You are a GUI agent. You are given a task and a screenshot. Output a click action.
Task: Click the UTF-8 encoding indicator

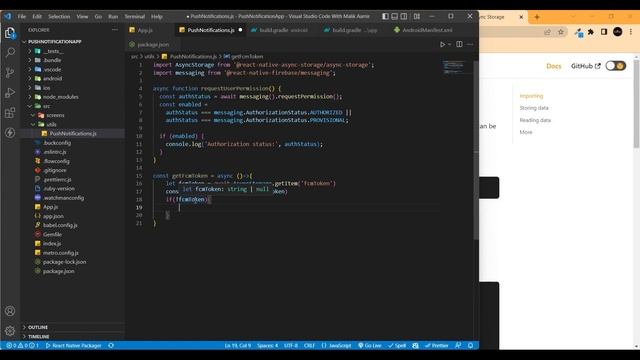(291, 346)
